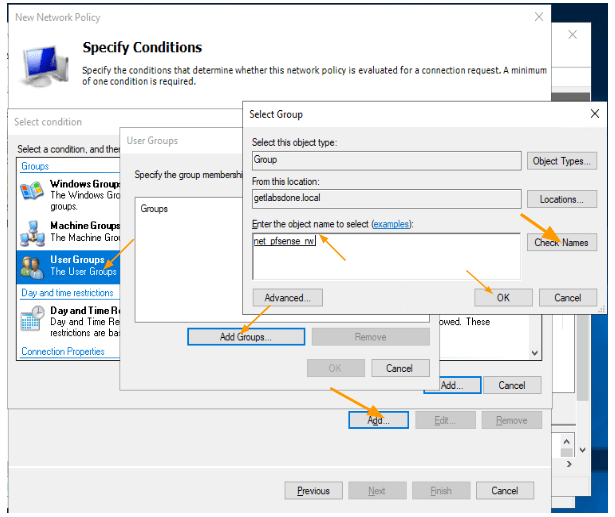Image resolution: width=615 pixels, height=517 pixels.
Task: Cancel the Select Group dialog
Action: [x=568, y=298]
